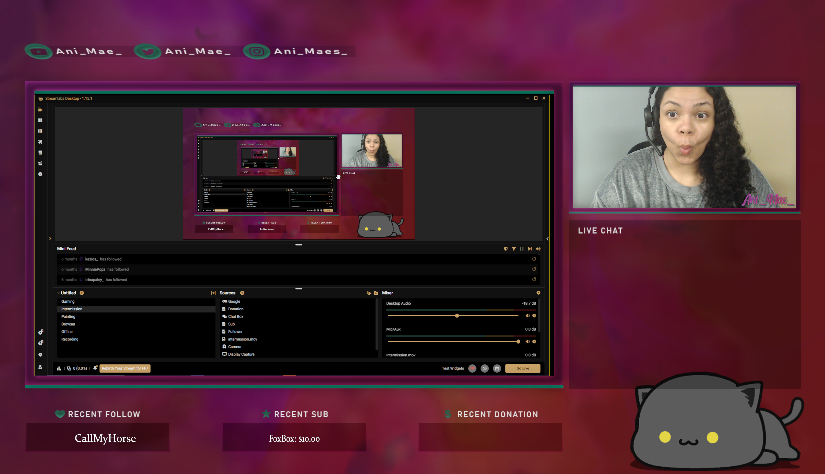Click the gold banner button in status bar

pyautogui.click(x=125, y=368)
